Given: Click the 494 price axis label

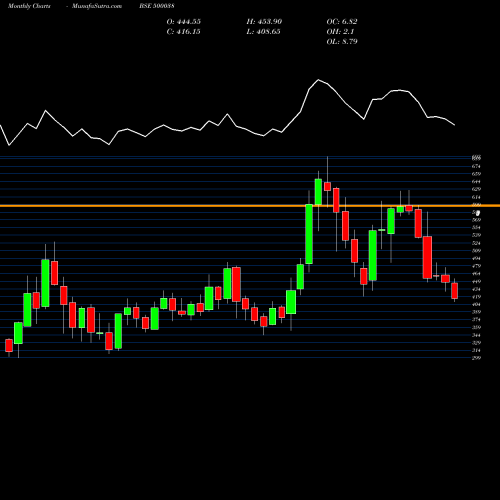Looking at the screenshot, I should tap(476, 258).
